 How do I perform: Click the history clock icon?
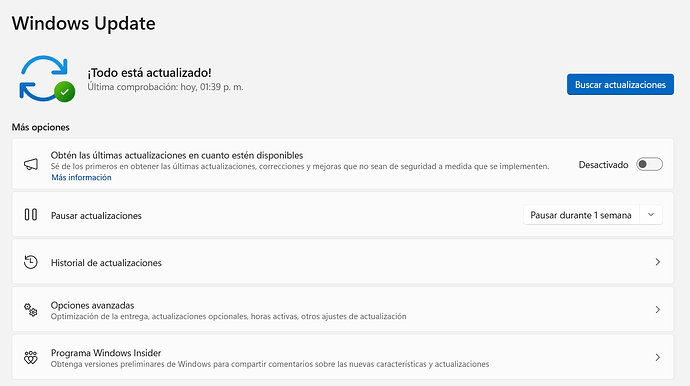click(x=30, y=262)
